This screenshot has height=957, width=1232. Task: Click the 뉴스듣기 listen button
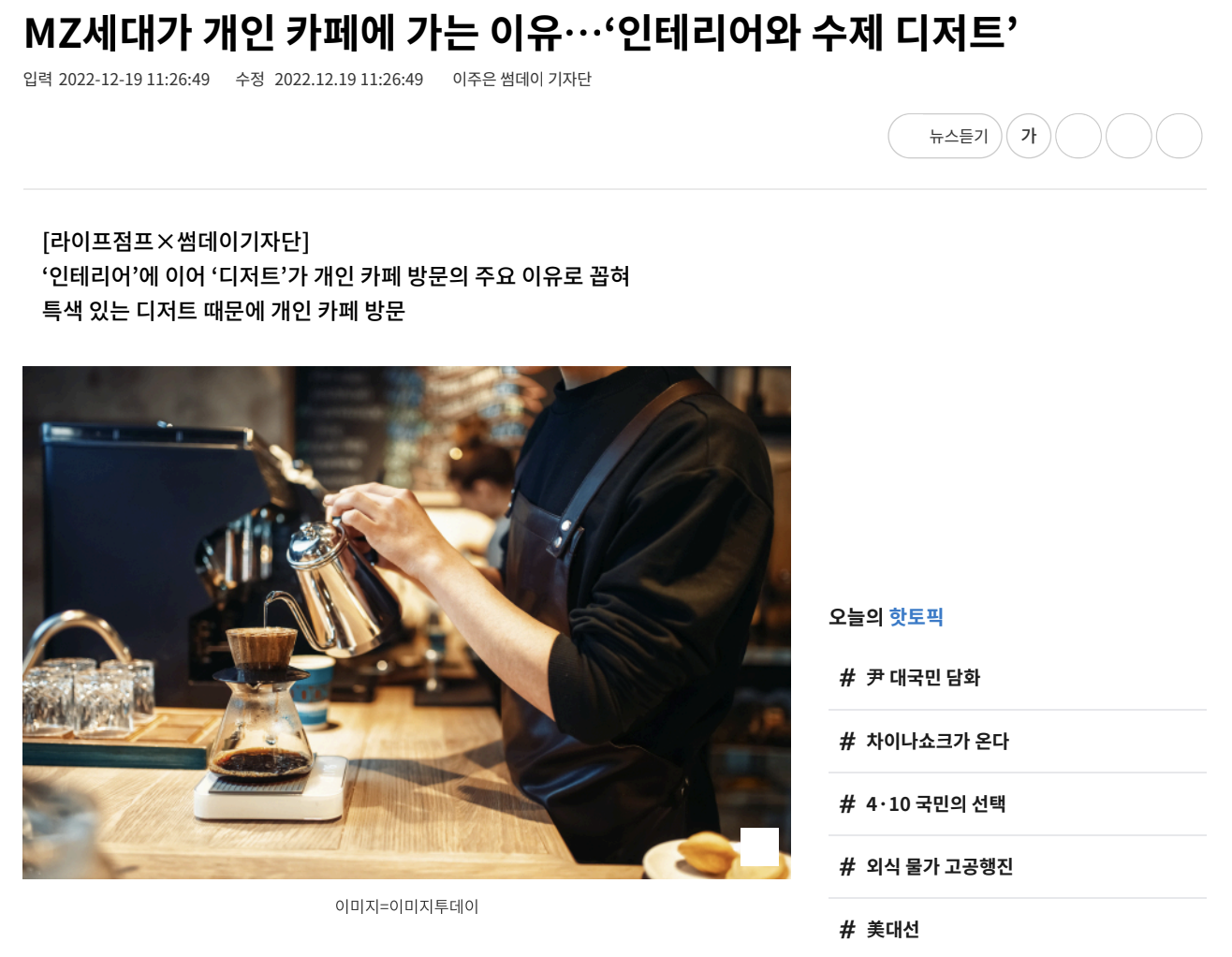(945, 136)
